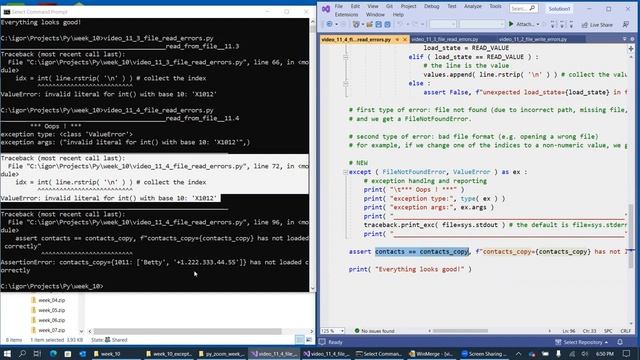
Task: Open Task View from the taskbar
Action: tap(37, 353)
